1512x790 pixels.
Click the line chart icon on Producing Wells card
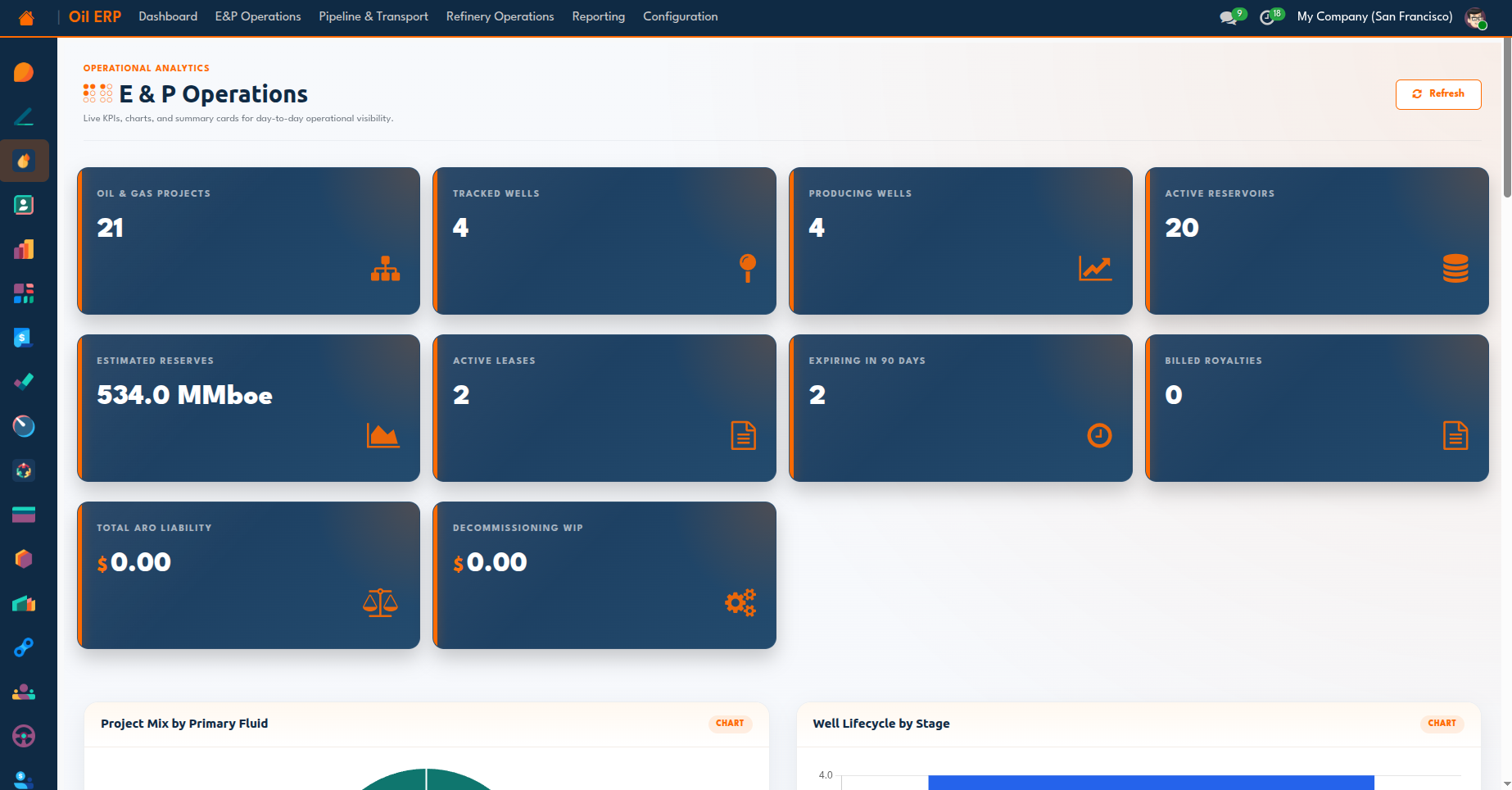pyautogui.click(x=1095, y=268)
